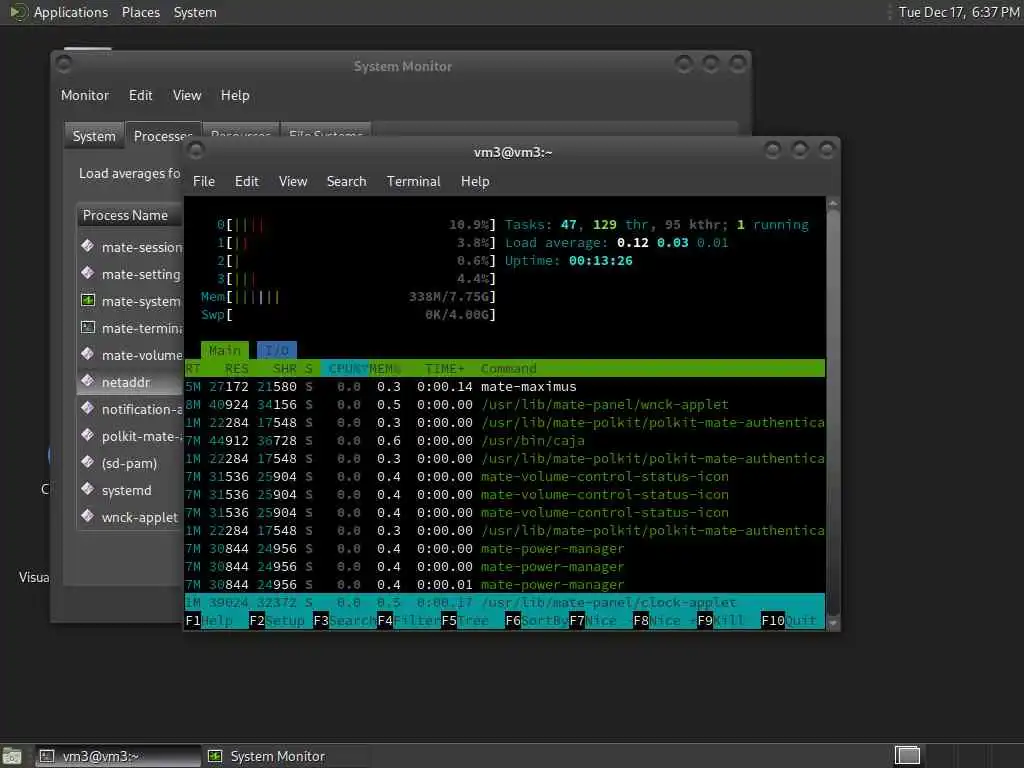The image size is (1024, 768).
Task: Open the System menu in top panel
Action: [x=195, y=12]
